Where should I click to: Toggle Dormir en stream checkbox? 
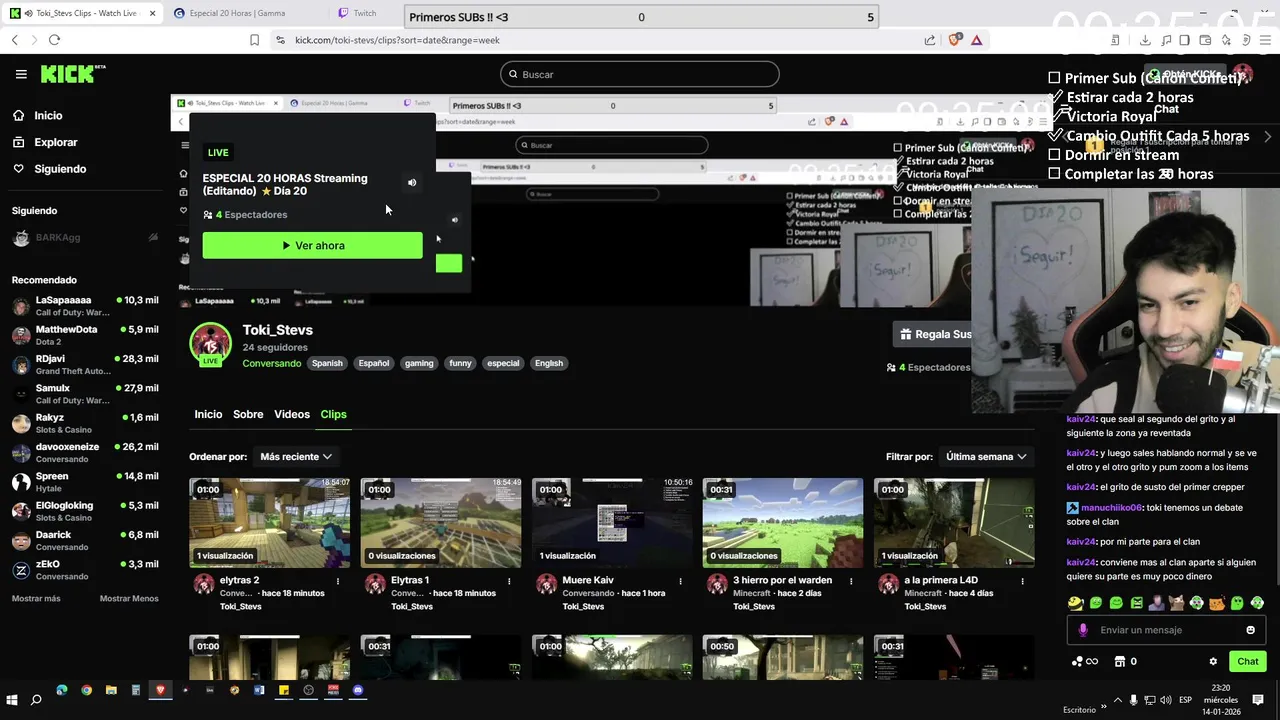pyautogui.click(x=1054, y=155)
